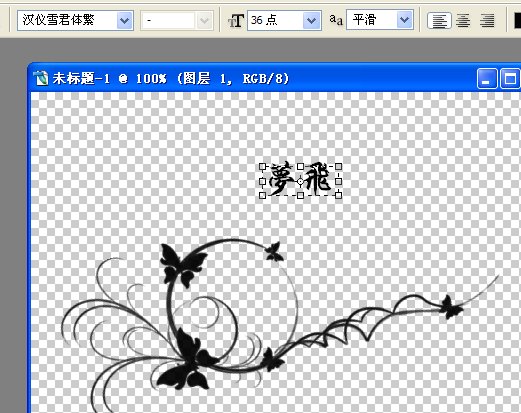Screen dimensions: 521x413
Task: Toggle right align text
Action: (x=487, y=21)
